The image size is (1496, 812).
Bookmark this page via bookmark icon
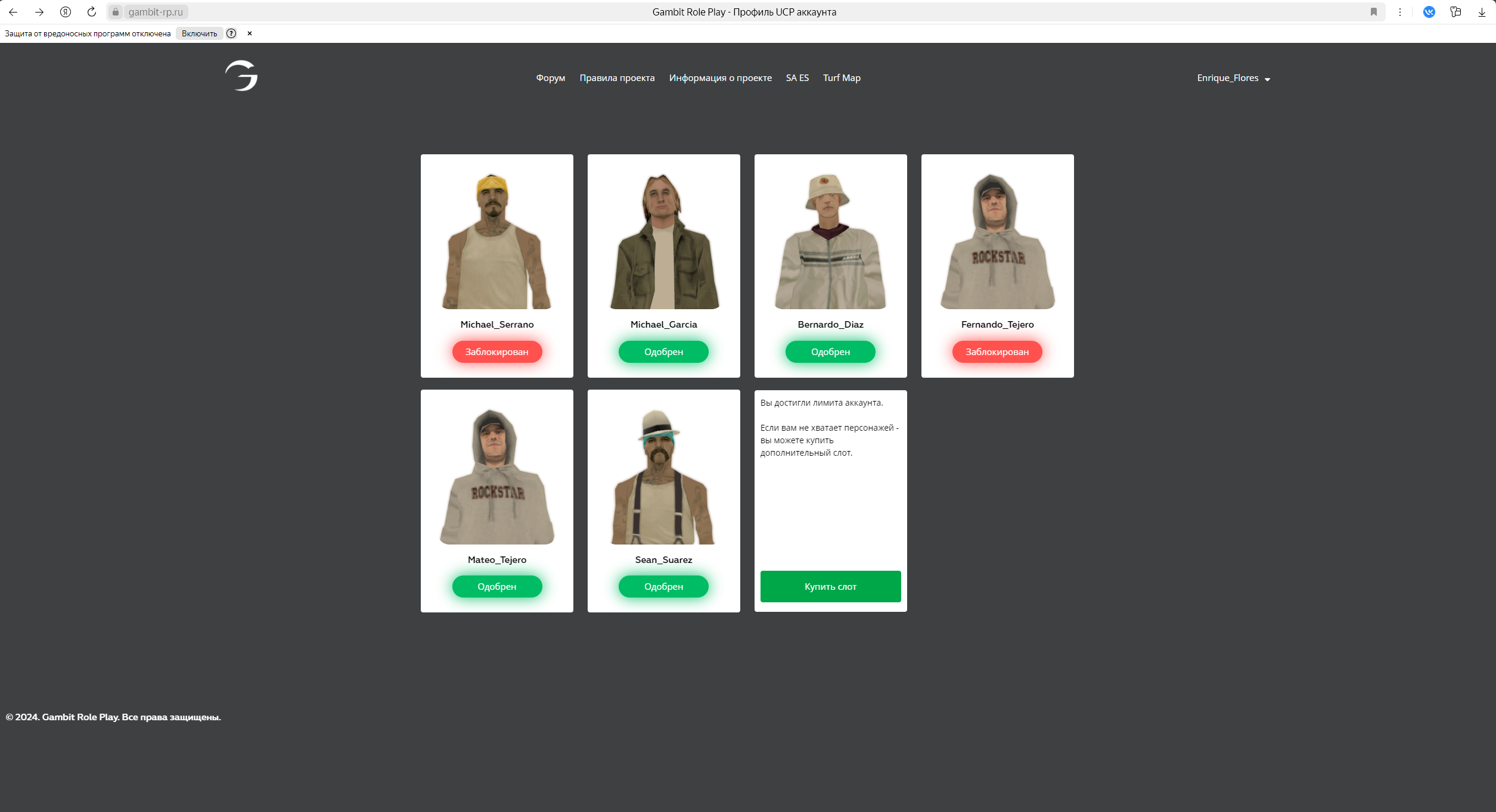pos(1374,12)
